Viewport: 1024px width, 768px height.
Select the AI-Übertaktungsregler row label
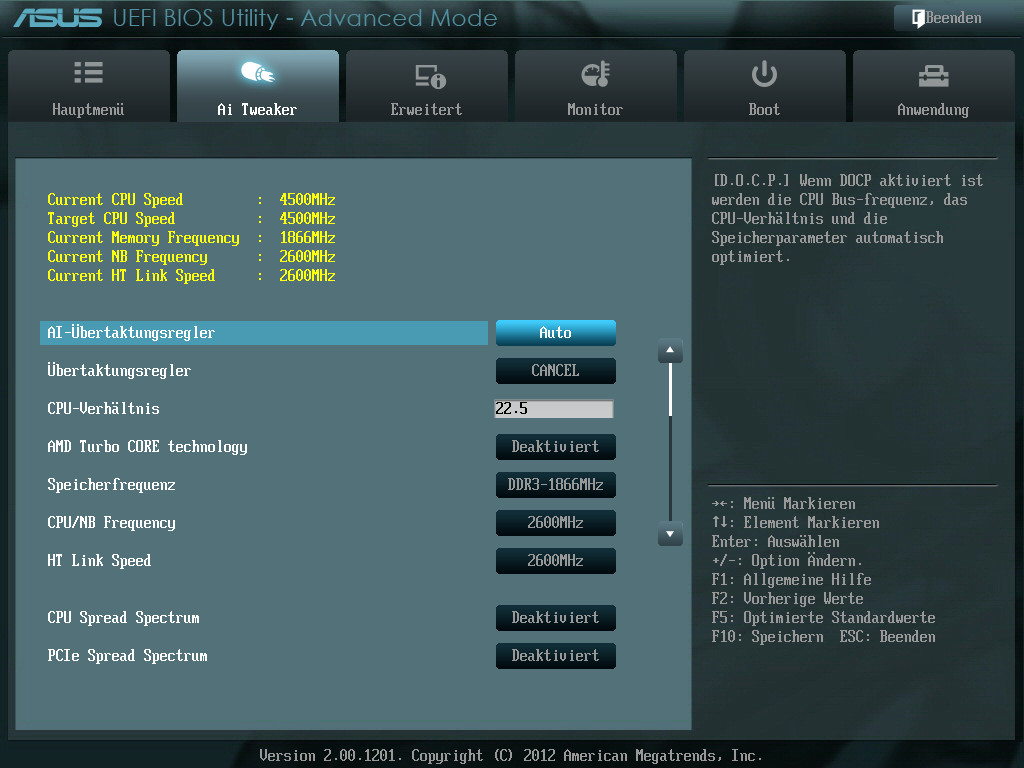pyautogui.click(x=131, y=332)
